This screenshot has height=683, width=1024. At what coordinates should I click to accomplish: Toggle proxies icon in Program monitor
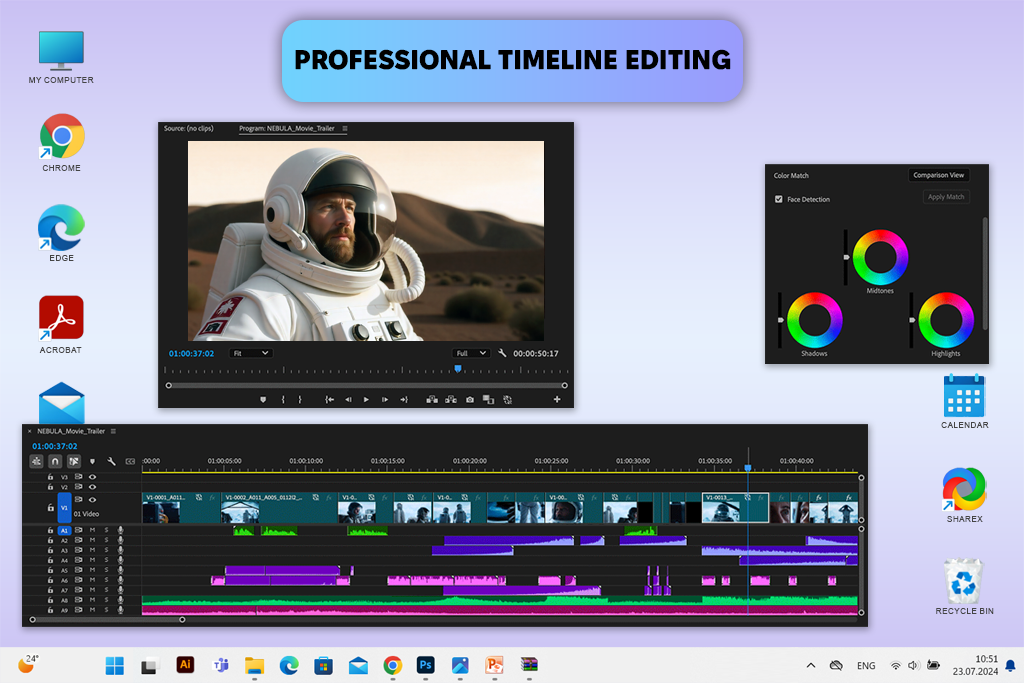point(507,400)
